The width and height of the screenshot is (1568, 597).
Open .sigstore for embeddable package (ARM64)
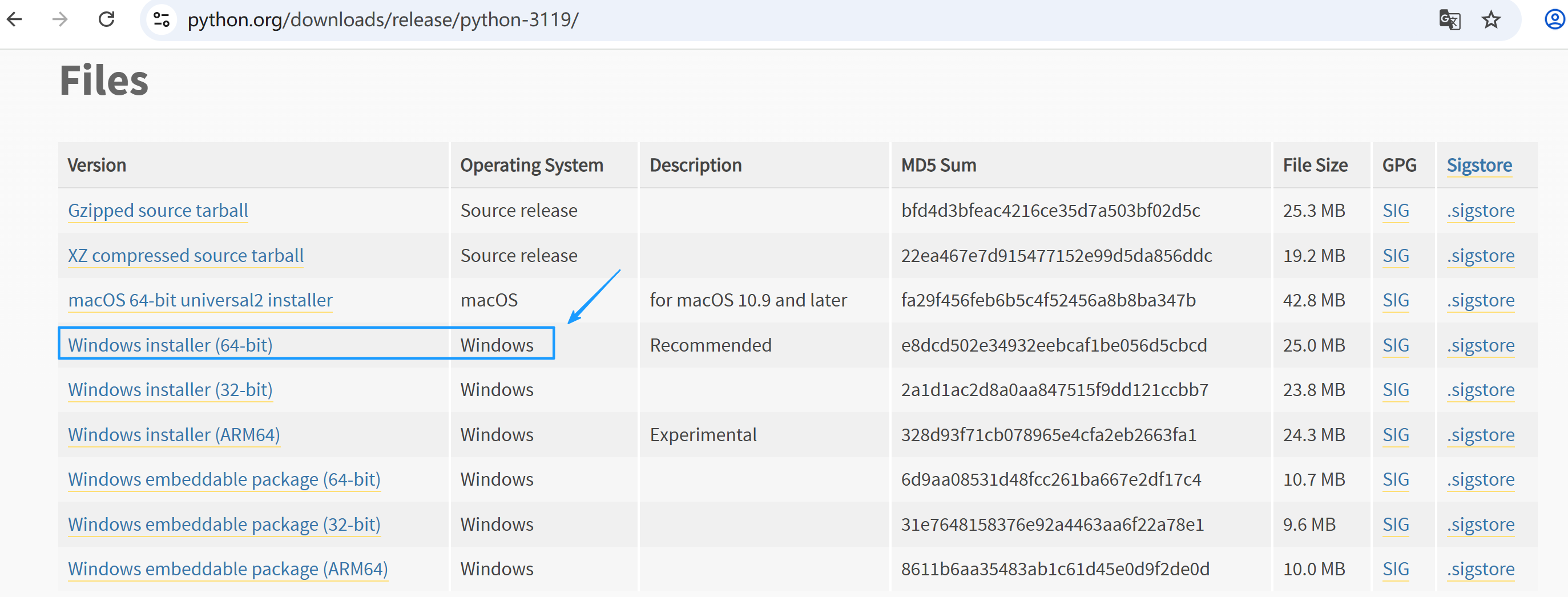click(x=1480, y=569)
